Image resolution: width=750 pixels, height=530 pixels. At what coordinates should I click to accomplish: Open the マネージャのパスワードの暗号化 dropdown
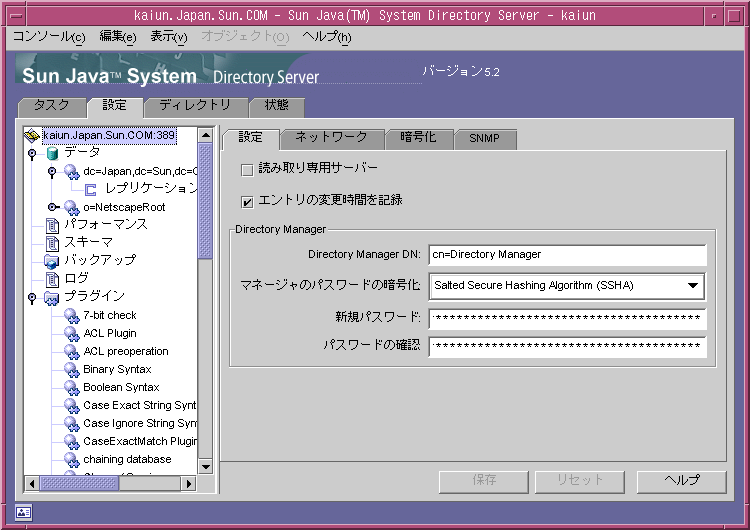pyautogui.click(x=567, y=286)
